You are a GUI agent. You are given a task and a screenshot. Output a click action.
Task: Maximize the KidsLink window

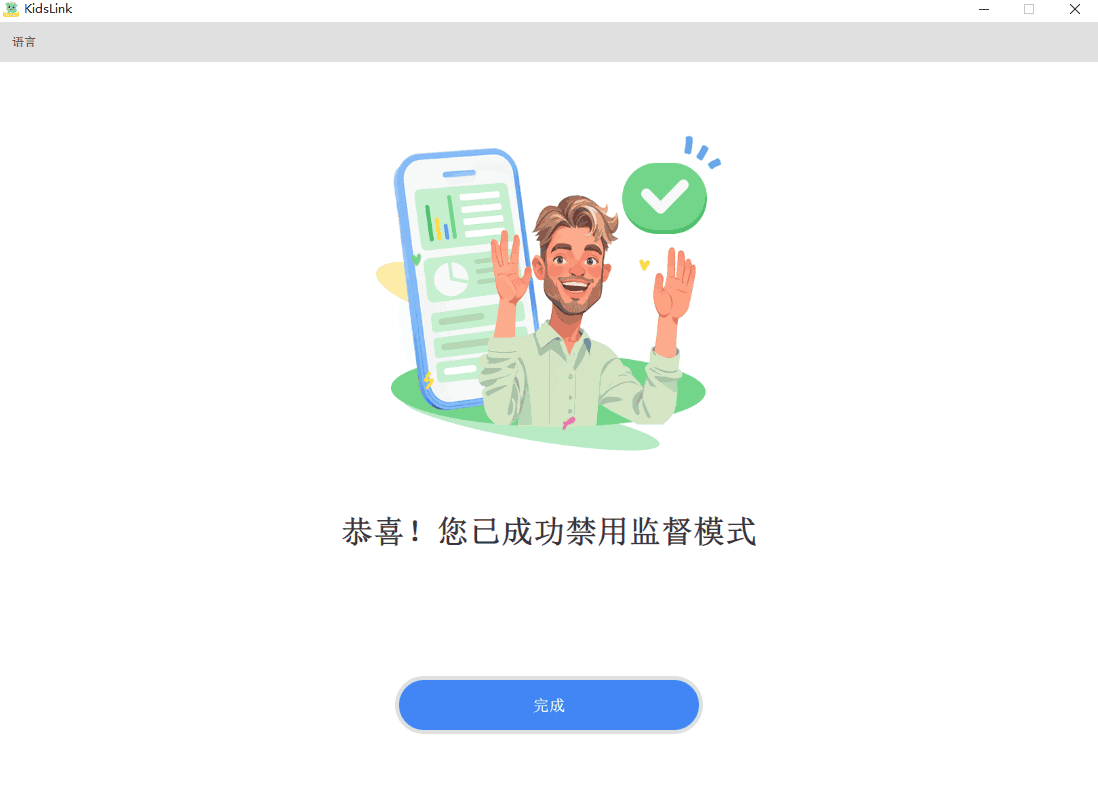click(1029, 9)
